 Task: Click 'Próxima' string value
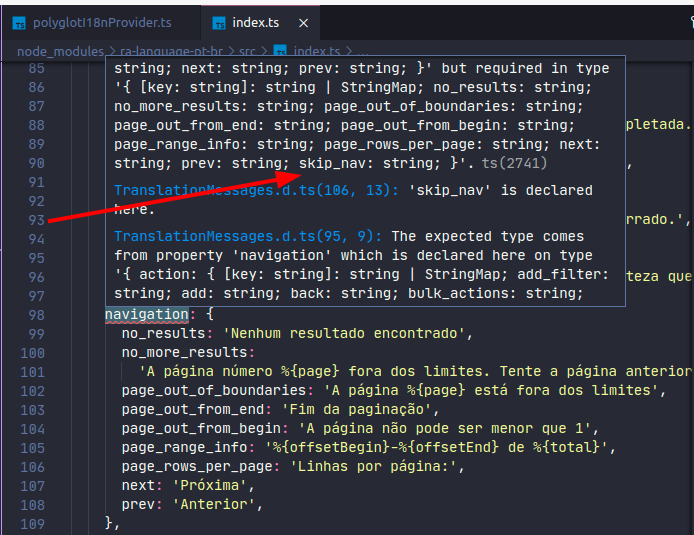pos(209,485)
